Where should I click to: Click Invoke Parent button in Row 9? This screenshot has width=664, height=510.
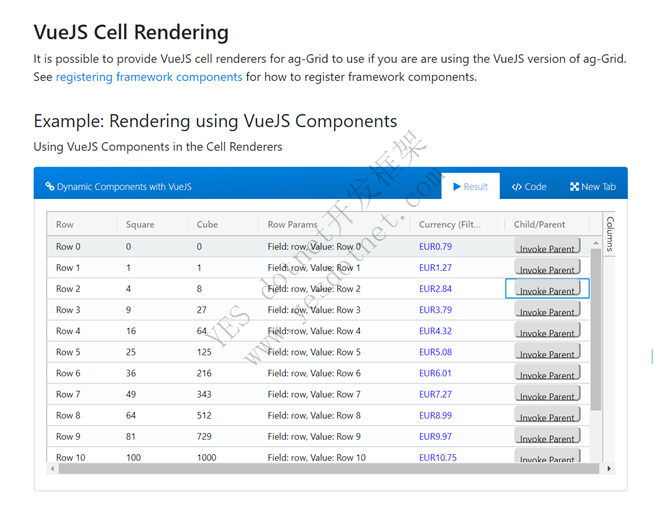pos(547,436)
